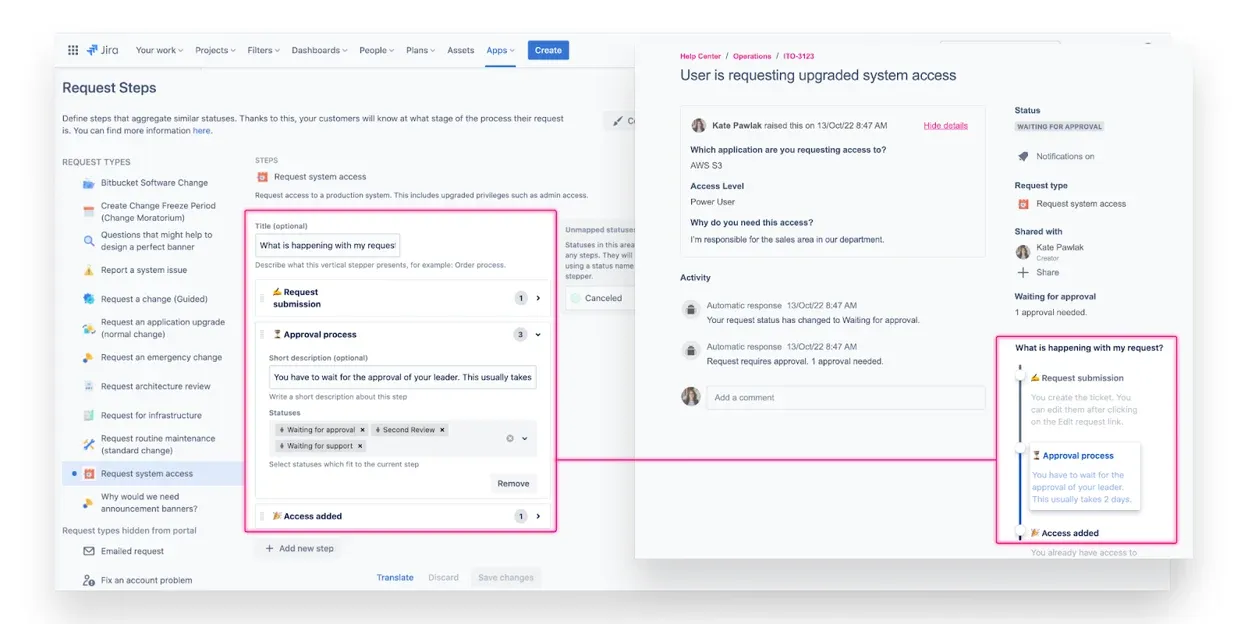Image resolution: width=1248 pixels, height=624 pixels.
Task: Open the Dashboards menu
Action: click(319, 49)
